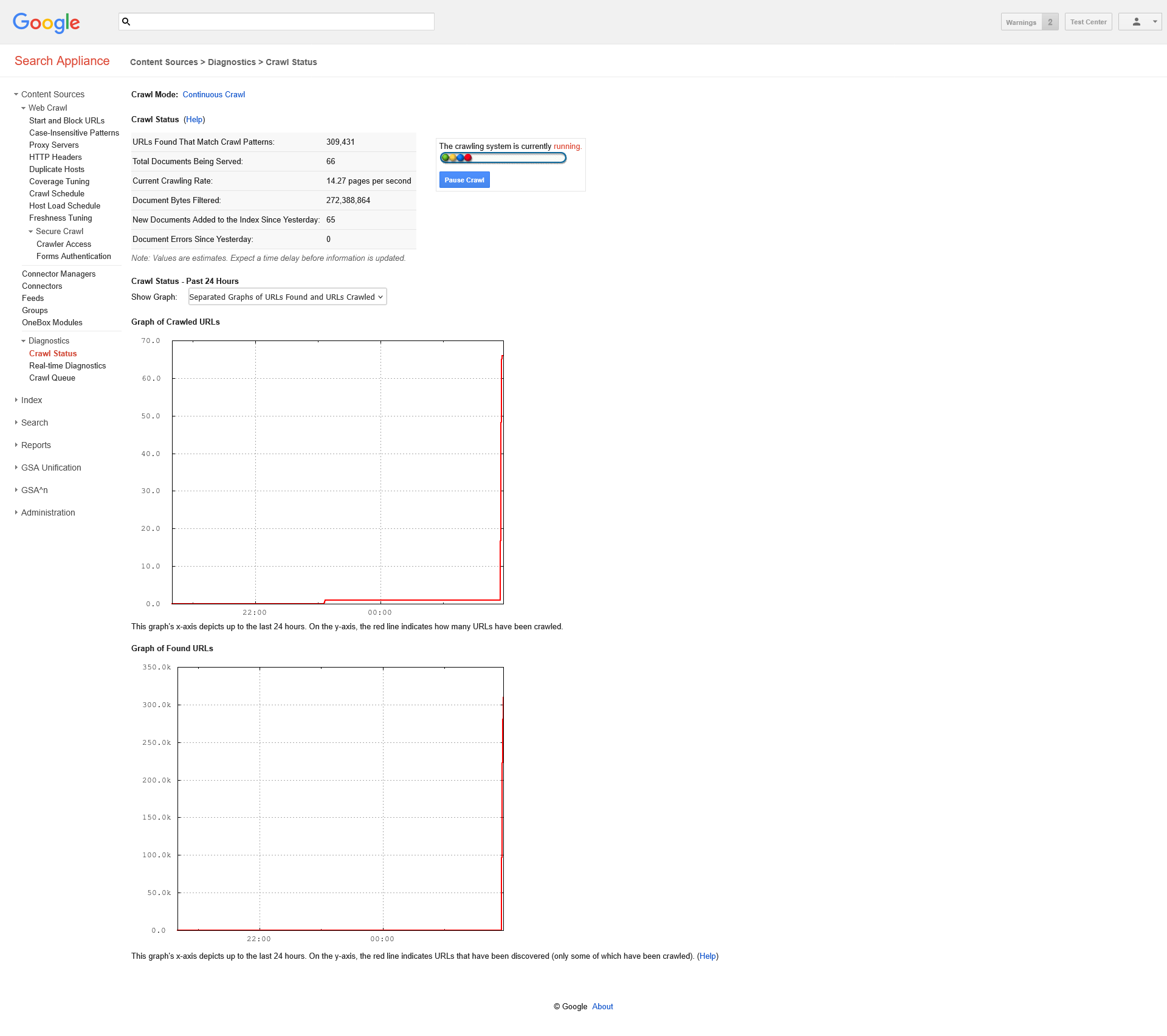Click the crawl progress animation bar
Image resolution: width=1167 pixels, height=1036 pixels.
[503, 158]
